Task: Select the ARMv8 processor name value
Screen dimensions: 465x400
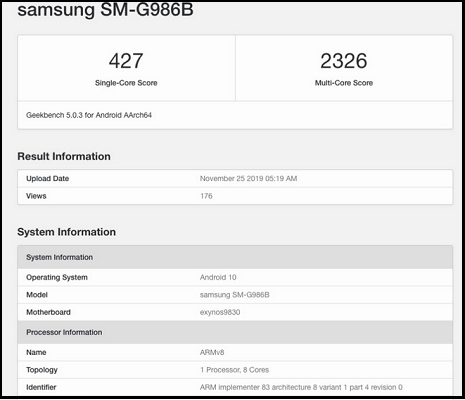Action: [212, 352]
